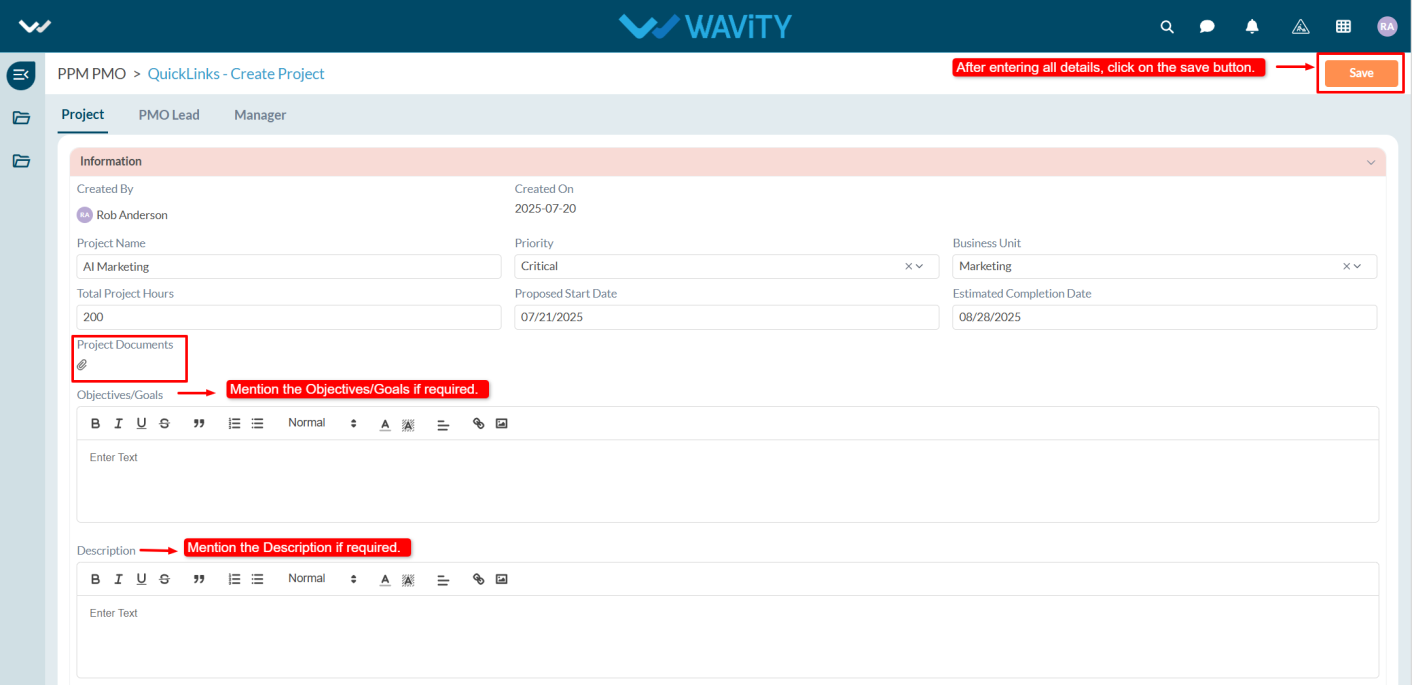
Task: Insert image in Objectives/Goals editor
Action: coord(502,424)
